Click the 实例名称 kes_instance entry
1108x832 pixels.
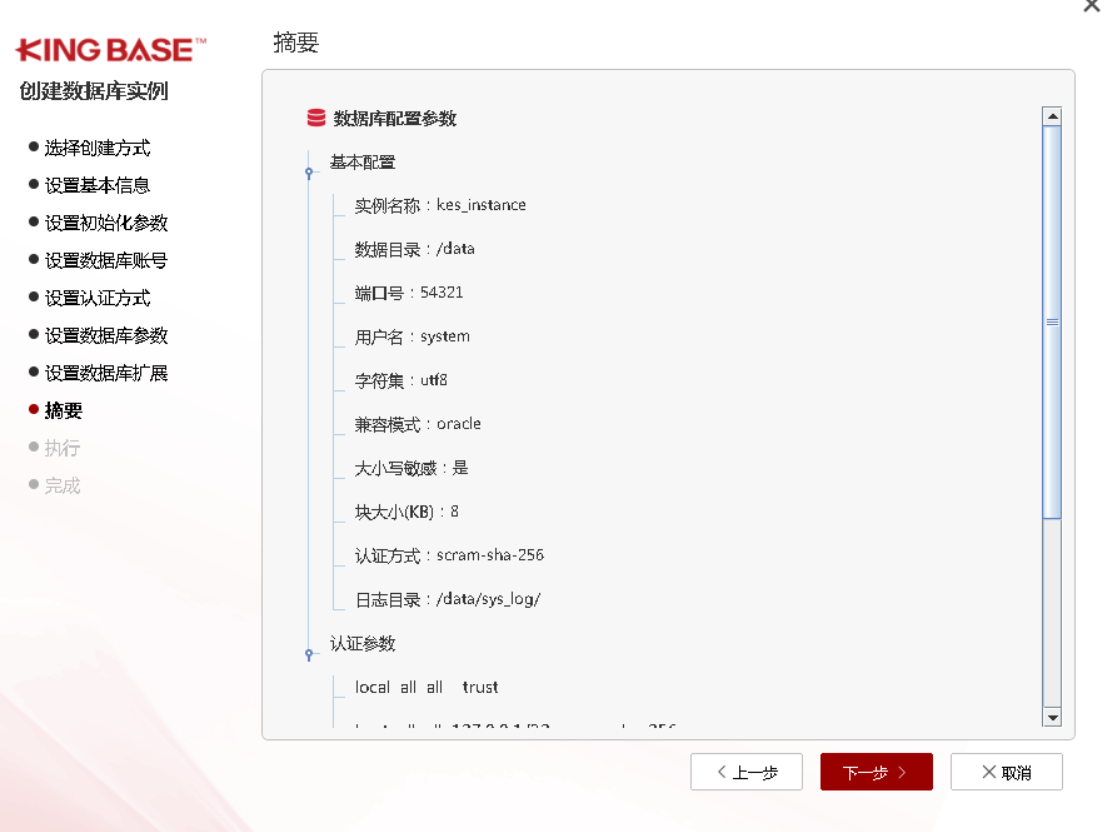click(440, 205)
